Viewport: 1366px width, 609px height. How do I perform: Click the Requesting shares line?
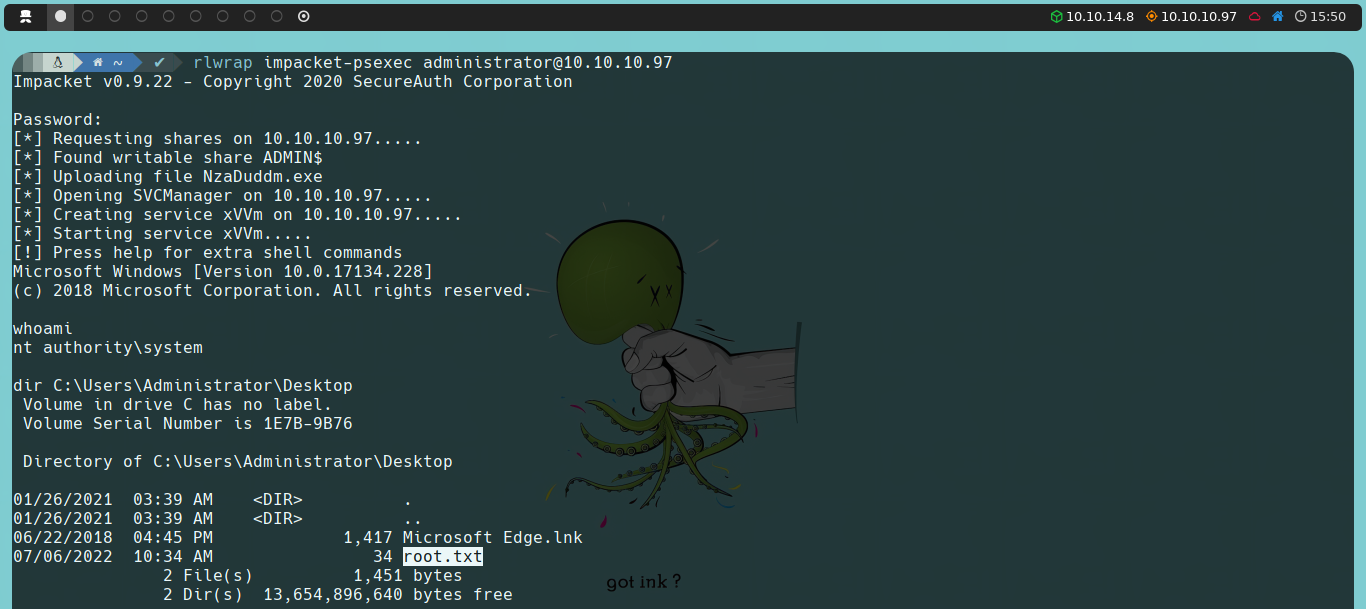point(218,138)
